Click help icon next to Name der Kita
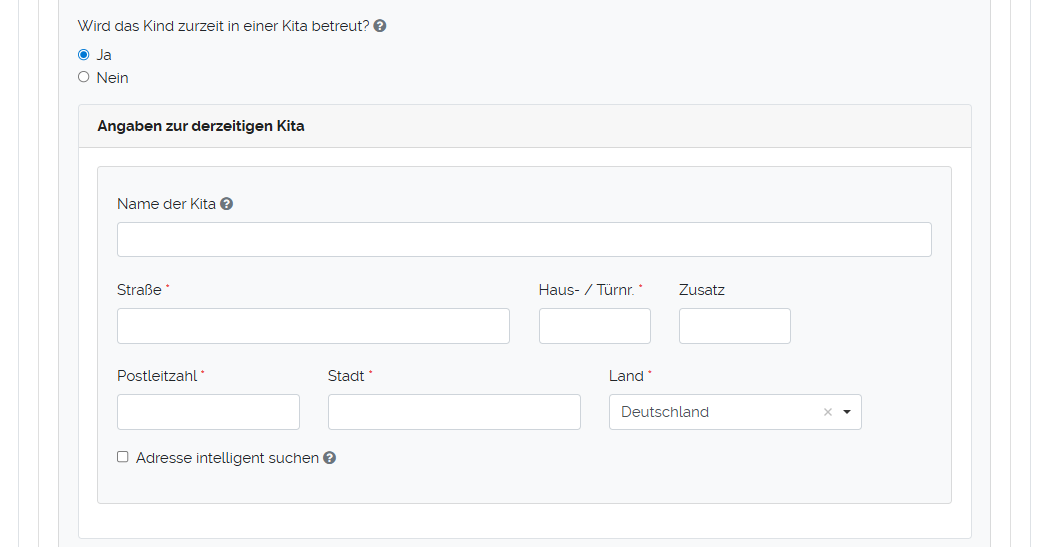 click(227, 204)
